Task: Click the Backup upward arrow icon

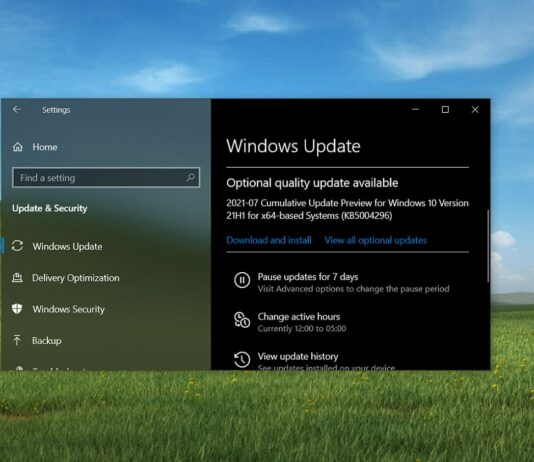Action: (17, 340)
